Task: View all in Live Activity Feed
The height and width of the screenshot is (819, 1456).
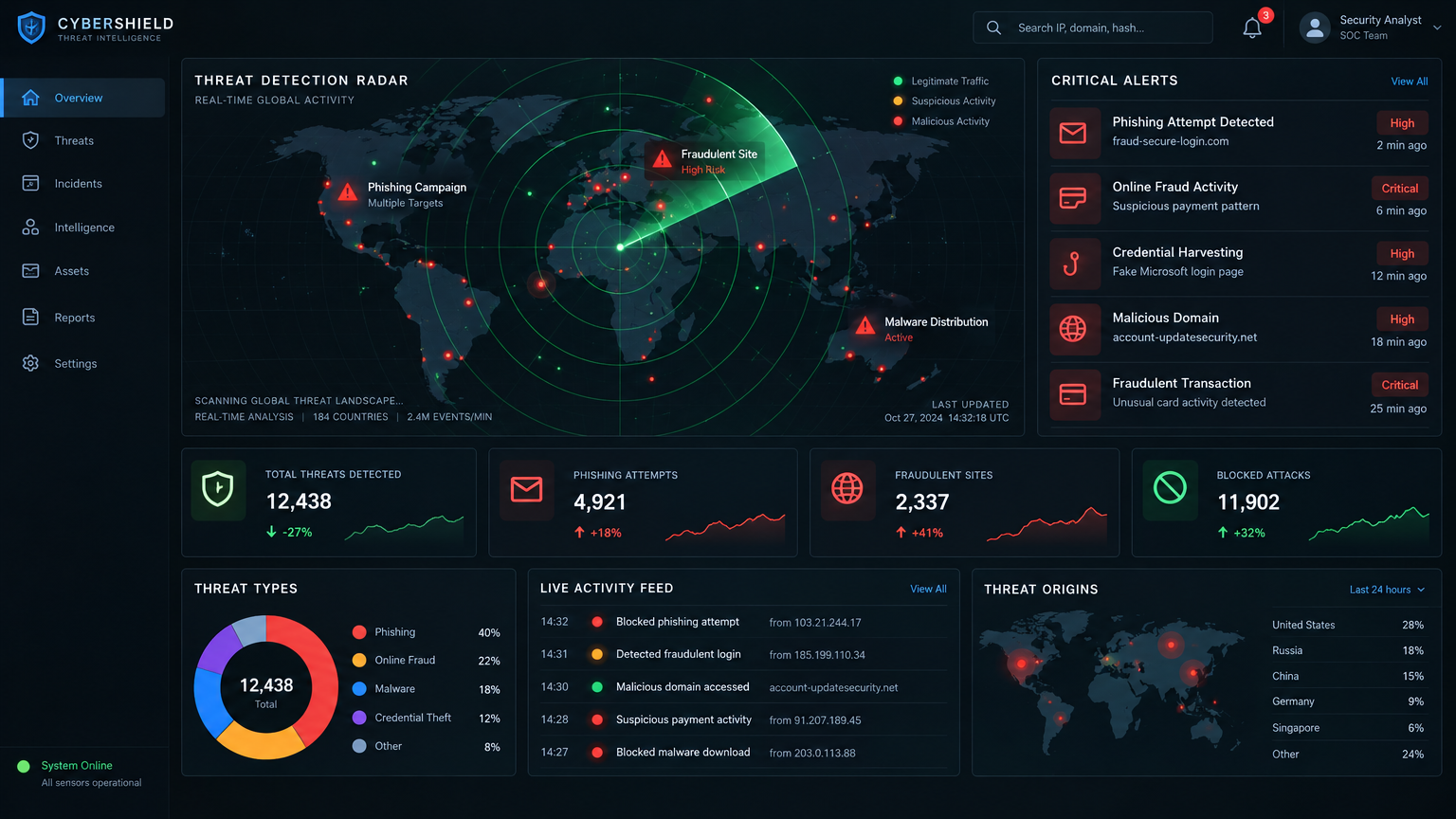Action: [x=928, y=589]
